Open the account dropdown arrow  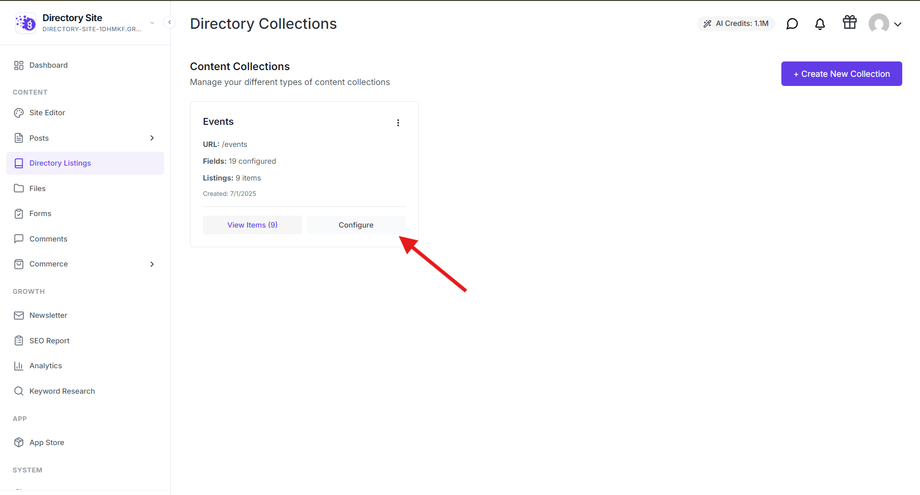[897, 24]
